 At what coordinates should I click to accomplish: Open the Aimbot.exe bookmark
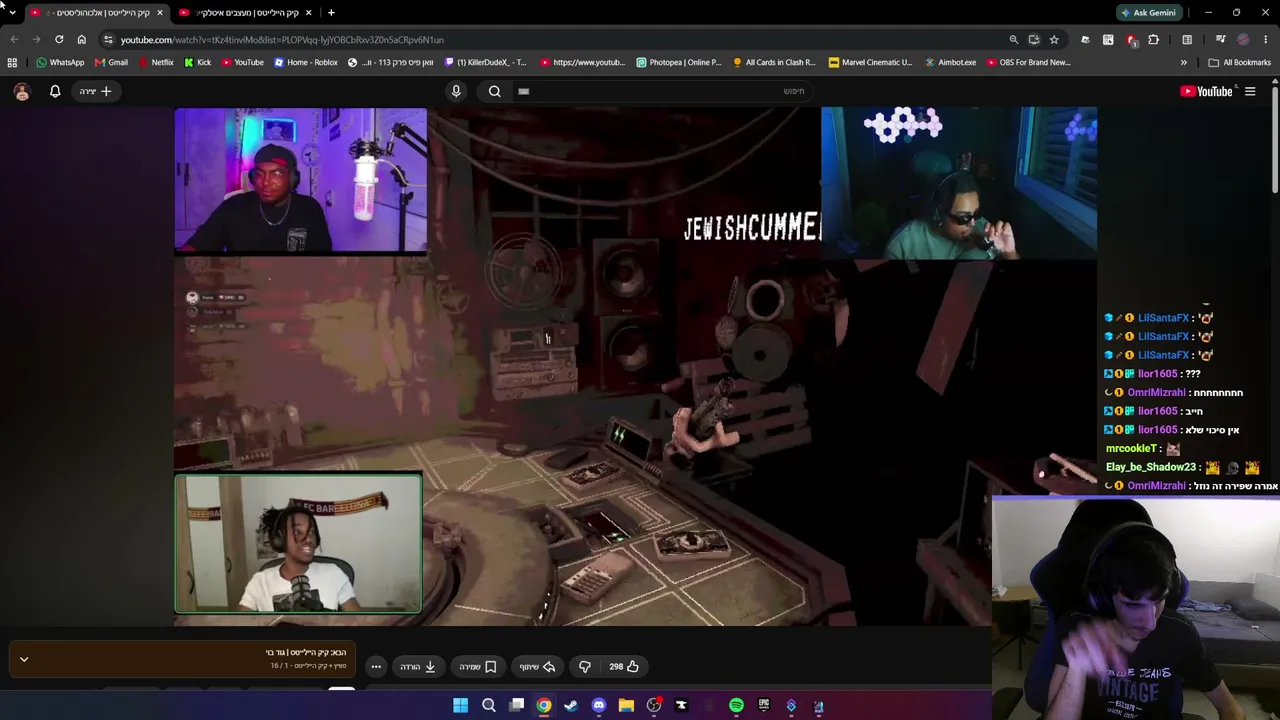[x=950, y=62]
